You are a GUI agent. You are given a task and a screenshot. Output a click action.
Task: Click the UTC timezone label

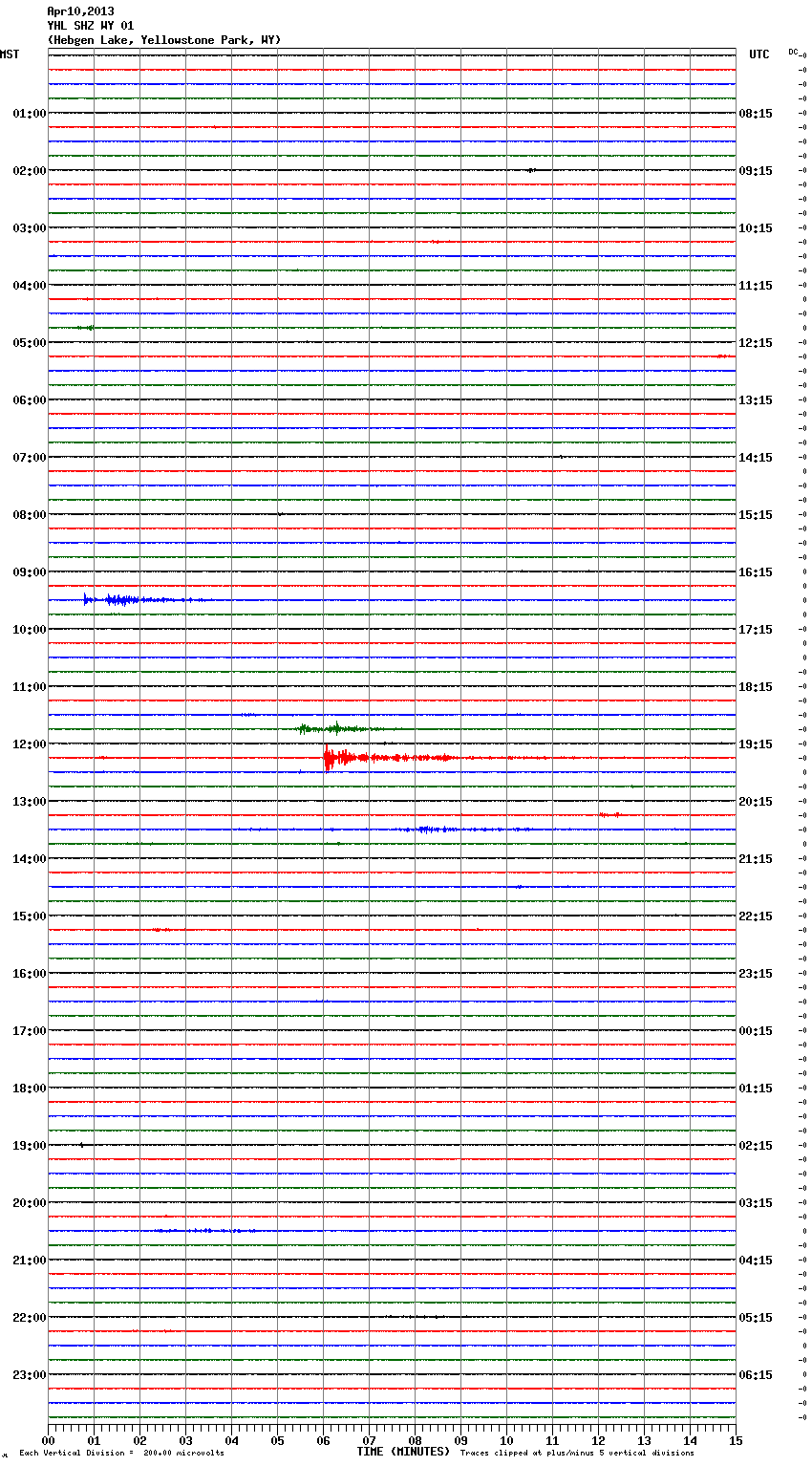pyautogui.click(x=759, y=54)
